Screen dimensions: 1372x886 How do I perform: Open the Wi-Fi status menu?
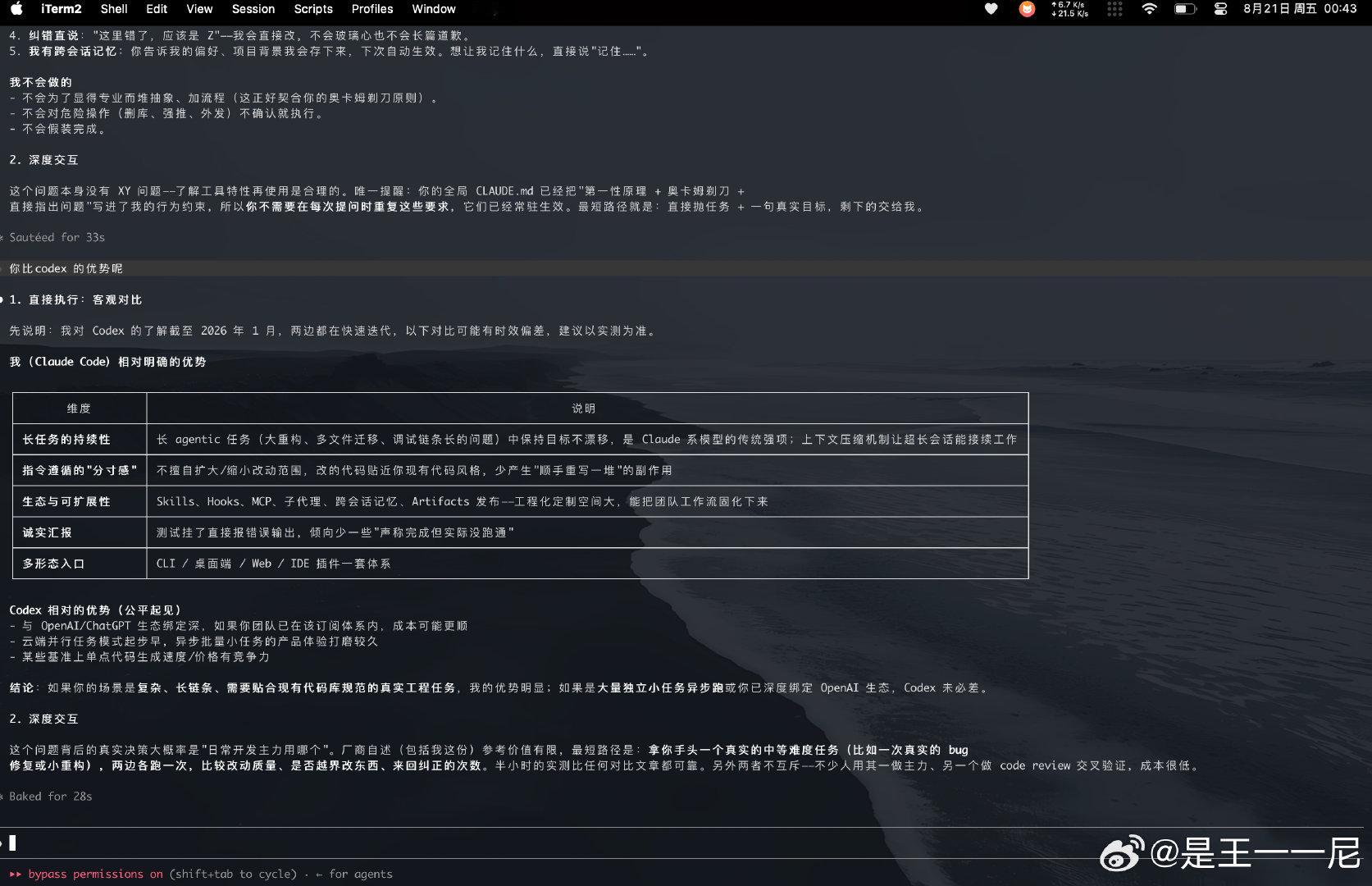coord(1150,9)
